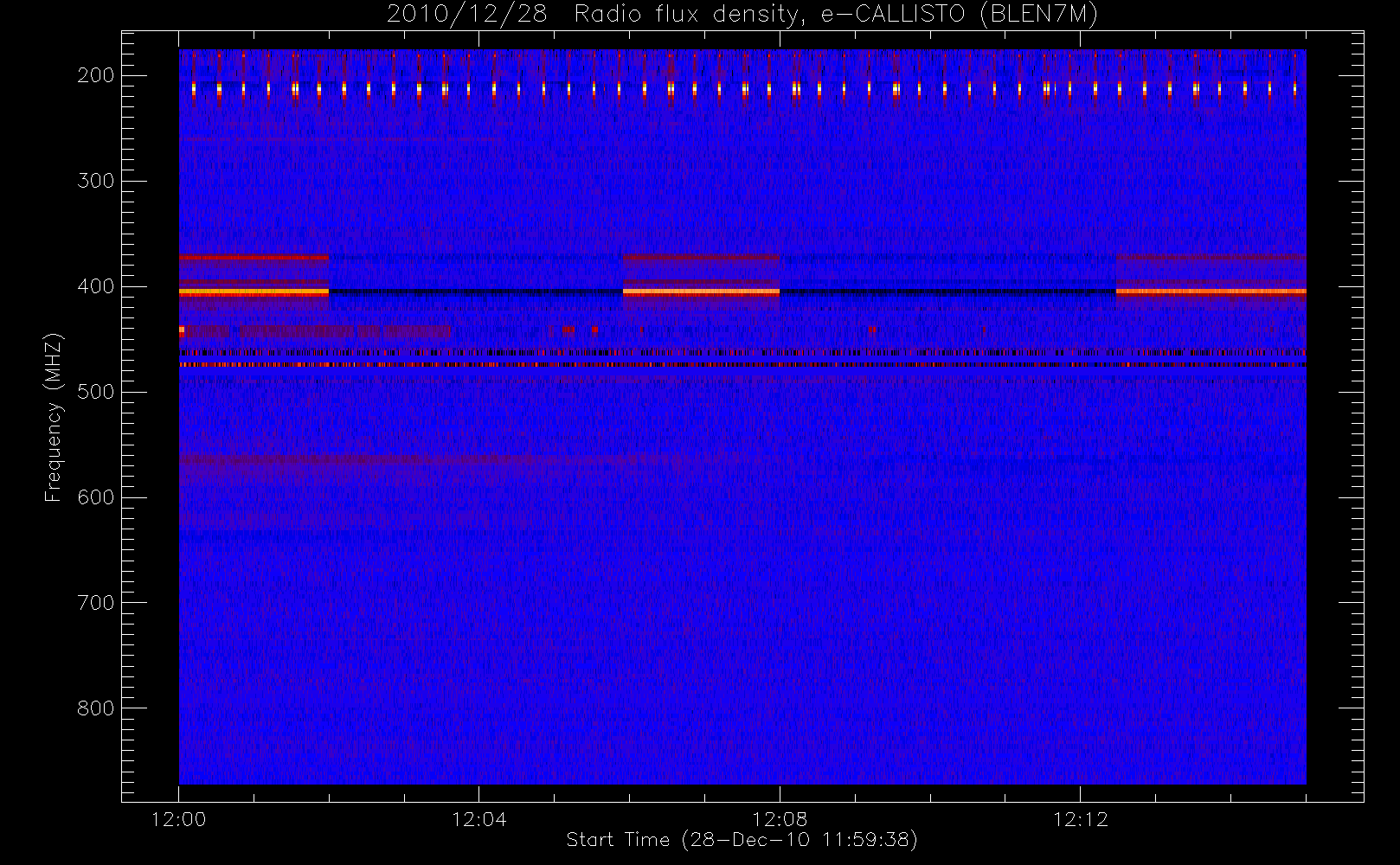
Task: Click the 'Frequency (MHZ)' axis label
Action: point(54,417)
